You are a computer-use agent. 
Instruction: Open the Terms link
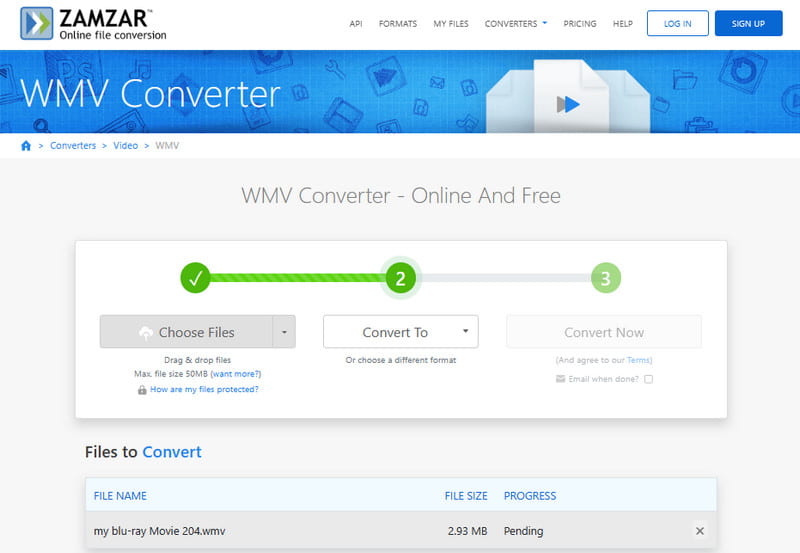pos(638,360)
